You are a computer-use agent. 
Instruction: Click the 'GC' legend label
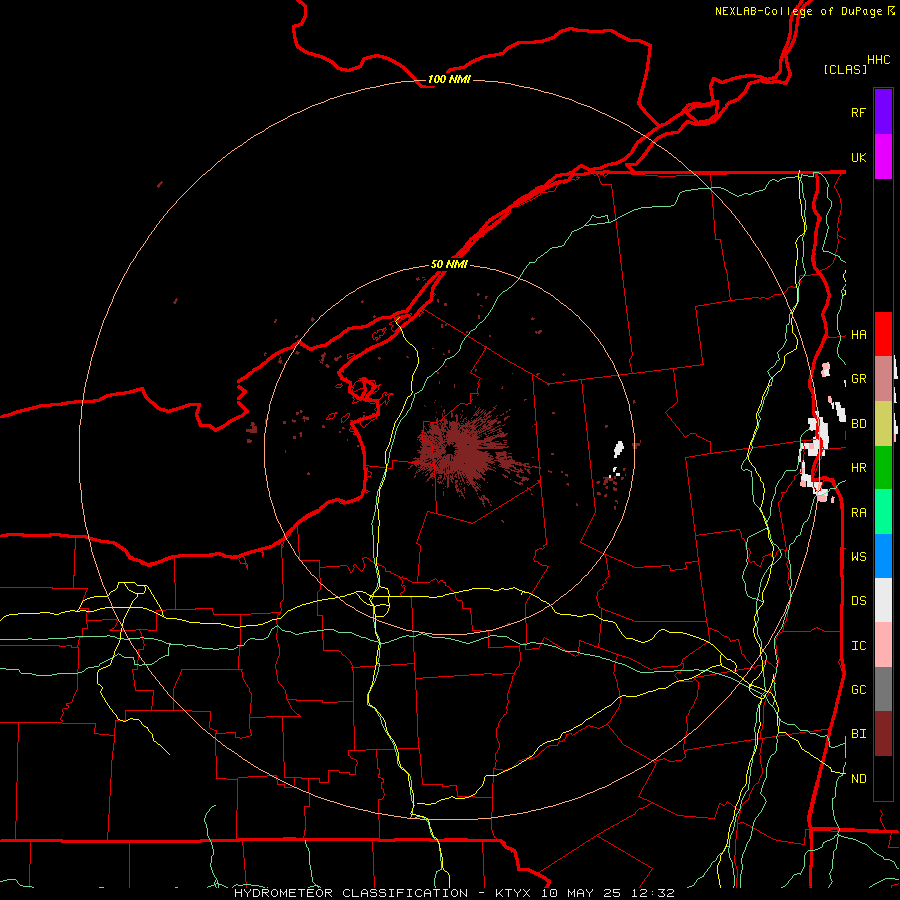[x=858, y=690]
